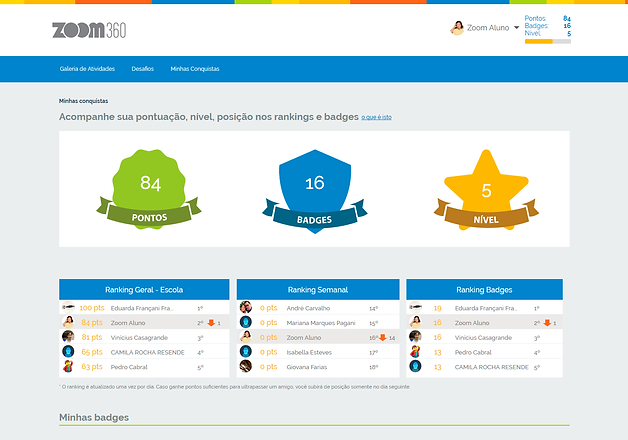Select Vinicius Casagrande name in Ranking Geral
This screenshot has width=628, height=440.
139,338
